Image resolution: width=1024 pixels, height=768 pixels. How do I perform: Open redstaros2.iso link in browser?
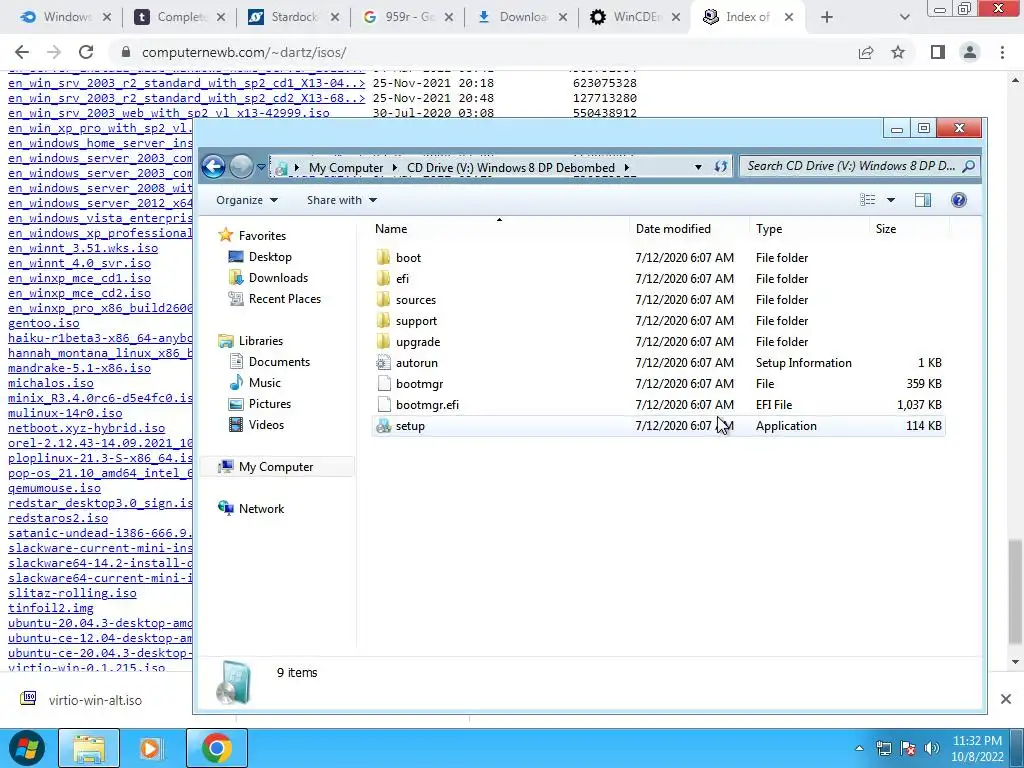click(58, 518)
